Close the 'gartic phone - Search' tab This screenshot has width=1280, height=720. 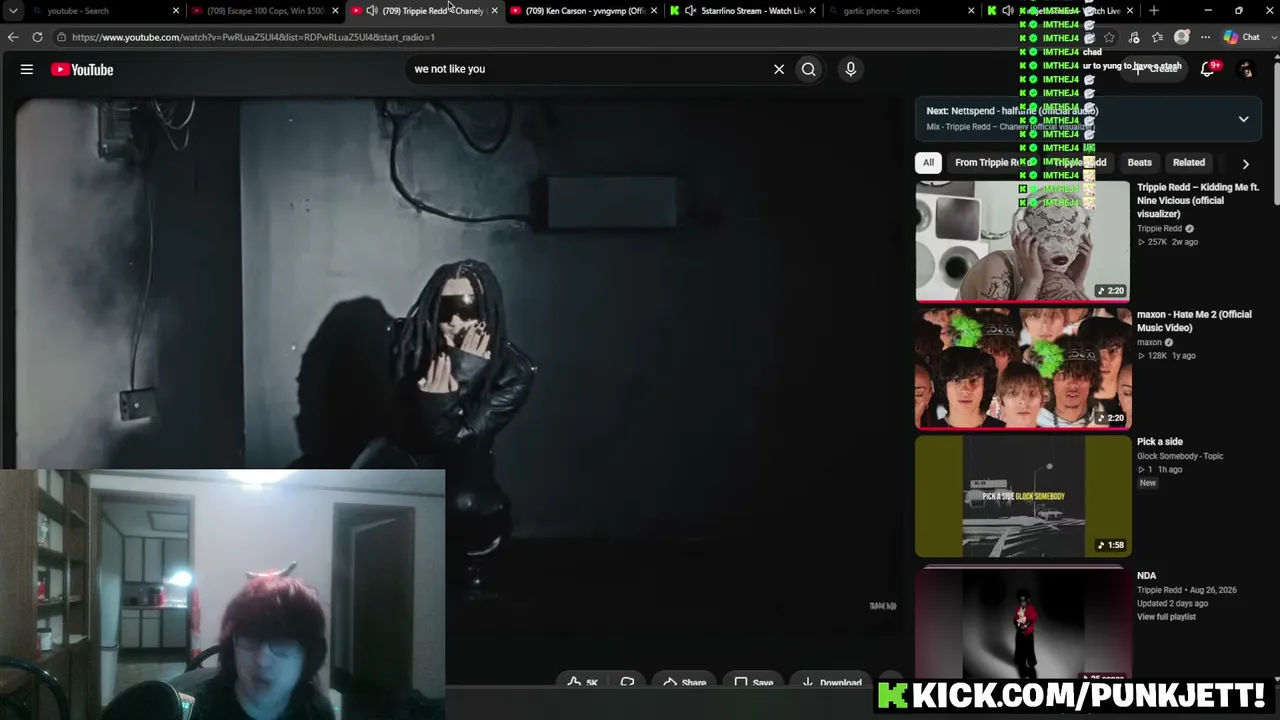click(971, 11)
